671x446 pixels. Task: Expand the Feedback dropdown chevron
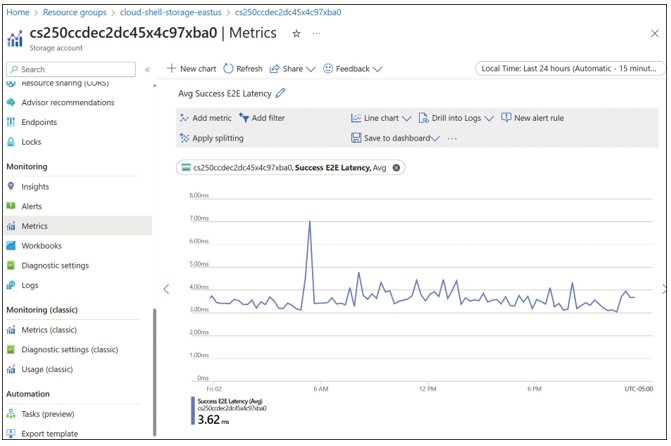[377, 69]
